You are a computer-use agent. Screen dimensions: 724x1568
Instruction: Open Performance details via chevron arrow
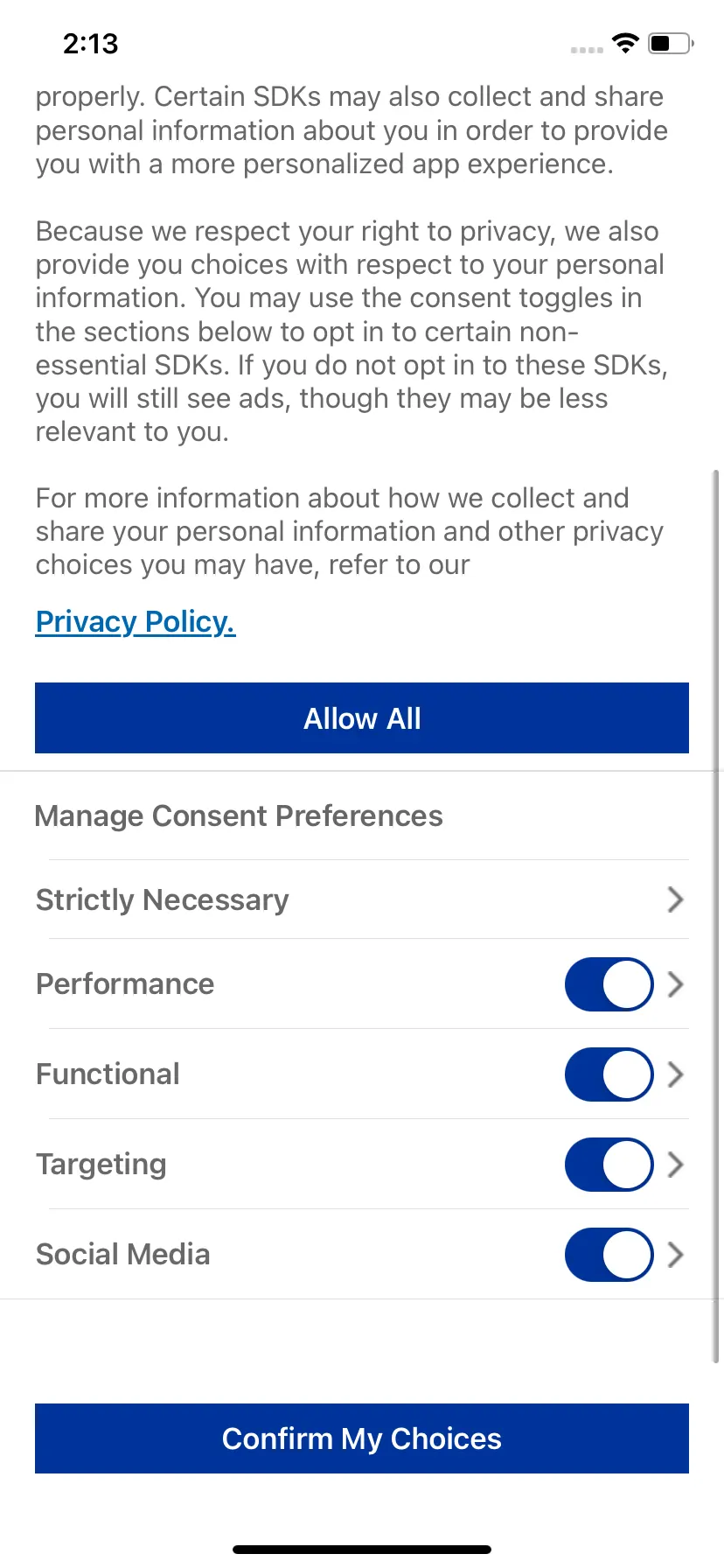coord(675,984)
